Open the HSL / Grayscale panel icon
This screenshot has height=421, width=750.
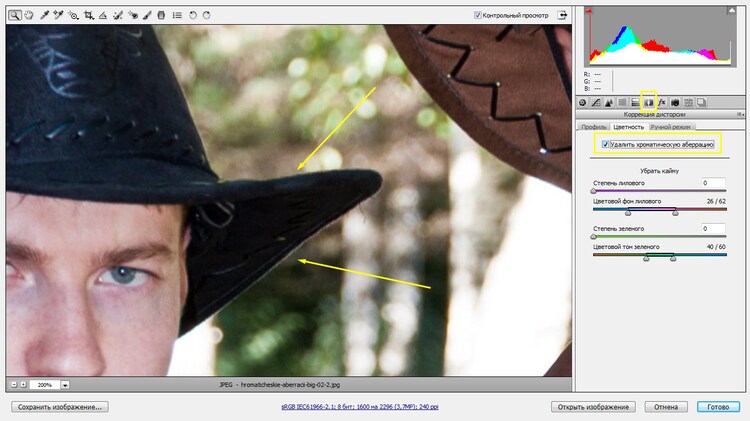(x=622, y=102)
